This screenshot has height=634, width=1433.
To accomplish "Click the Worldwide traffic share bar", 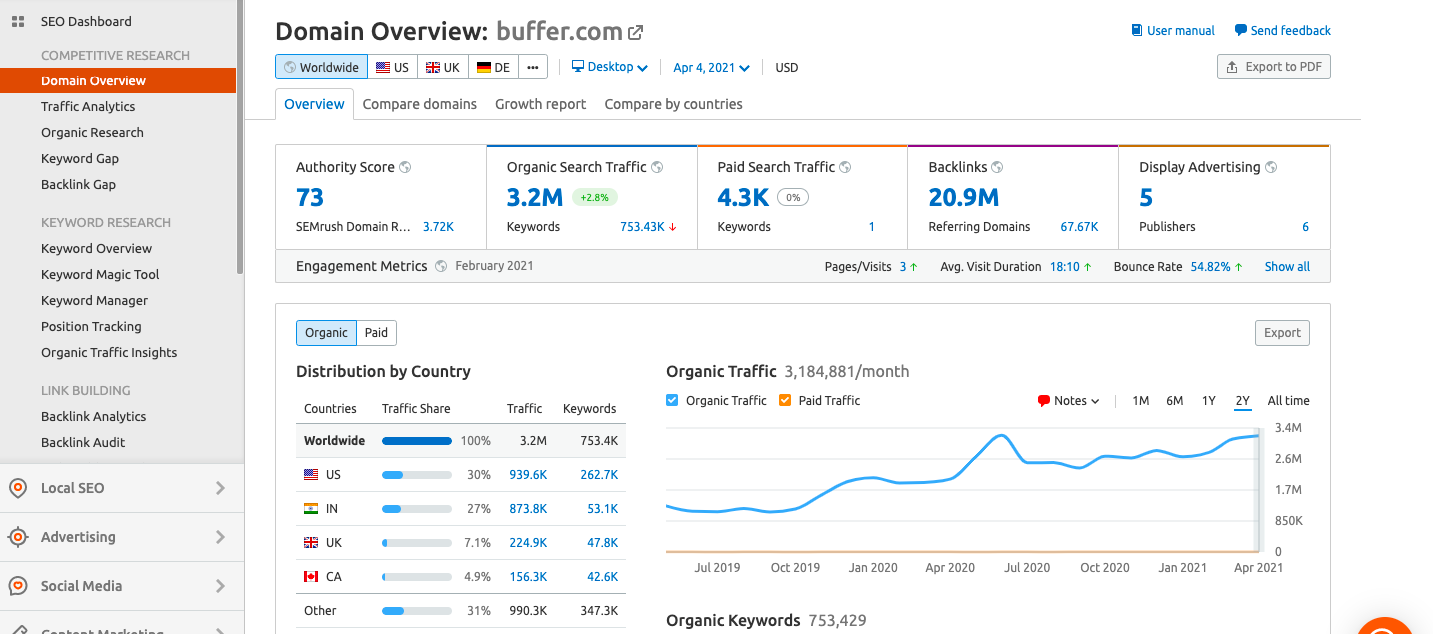I will coord(417,441).
